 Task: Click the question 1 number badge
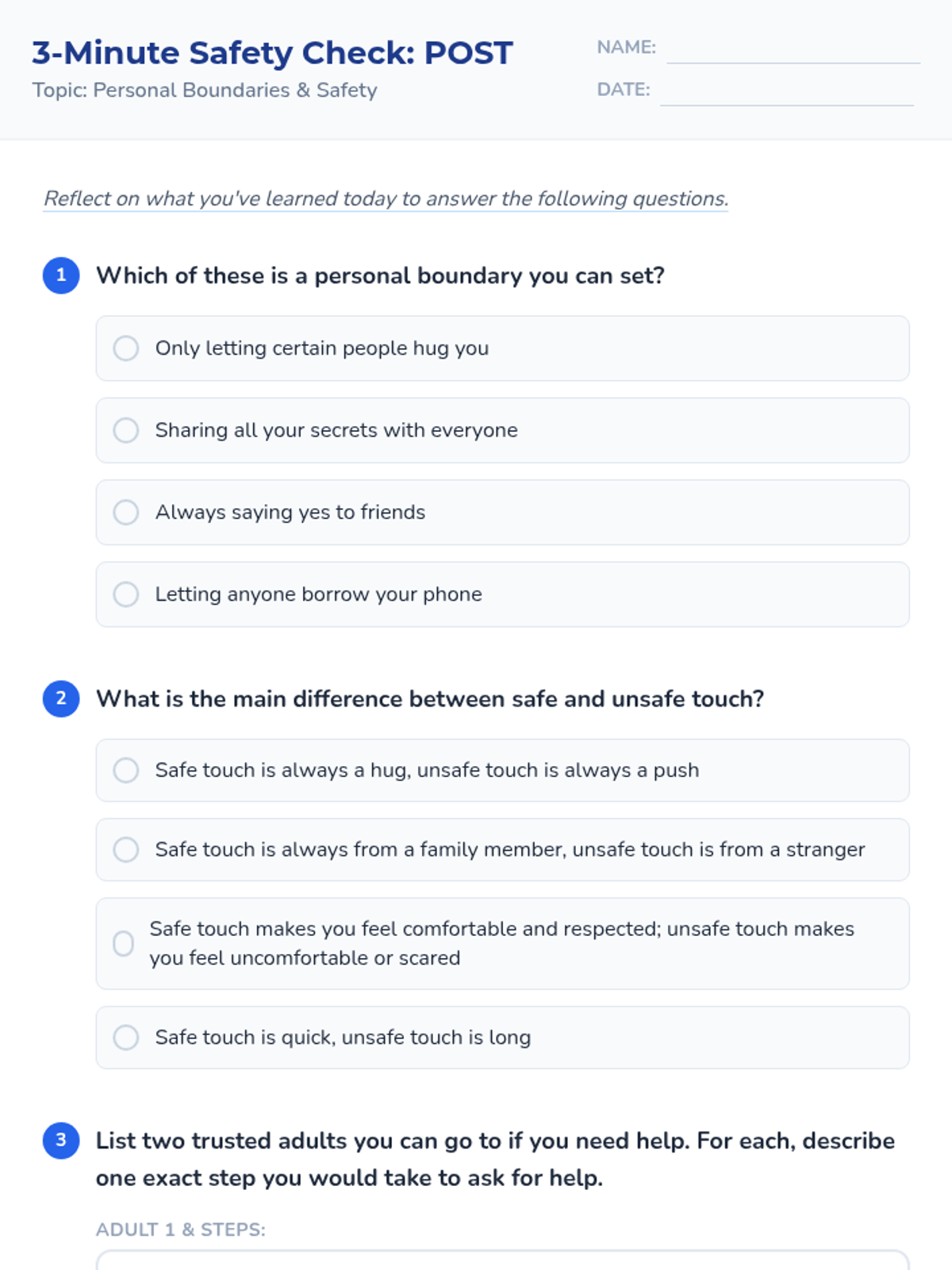coord(61,275)
